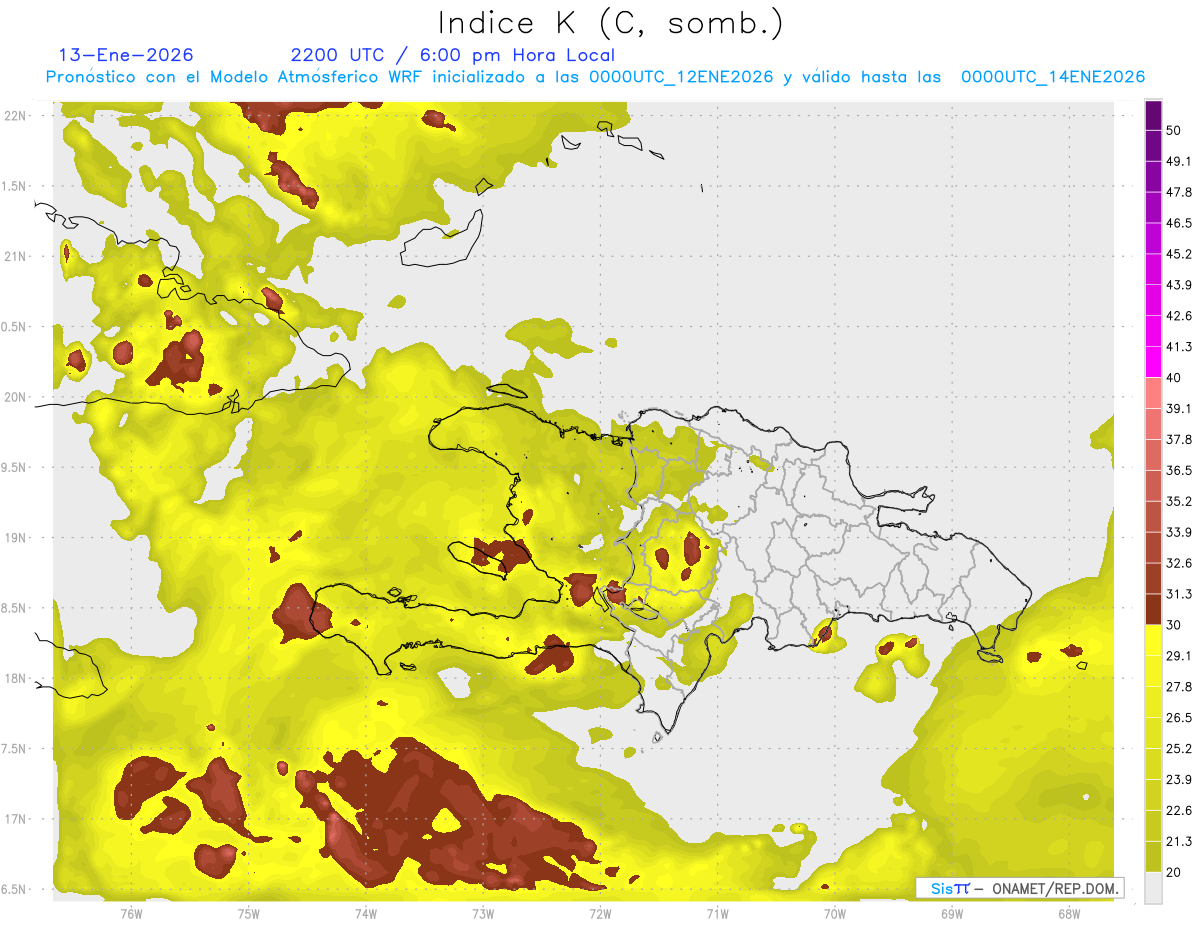The height and width of the screenshot is (927, 1200).
Task: Click the "42.6" color scale label
Action: 1179,316
